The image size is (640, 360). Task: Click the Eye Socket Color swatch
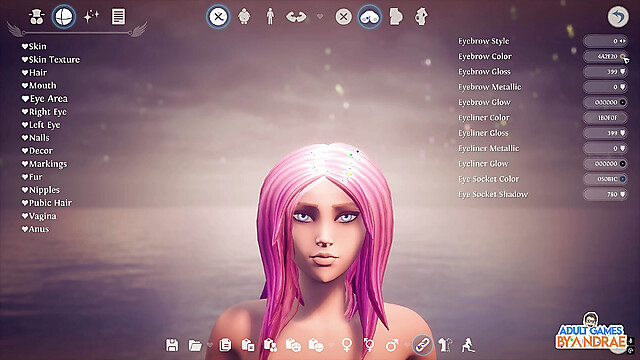coord(622,179)
